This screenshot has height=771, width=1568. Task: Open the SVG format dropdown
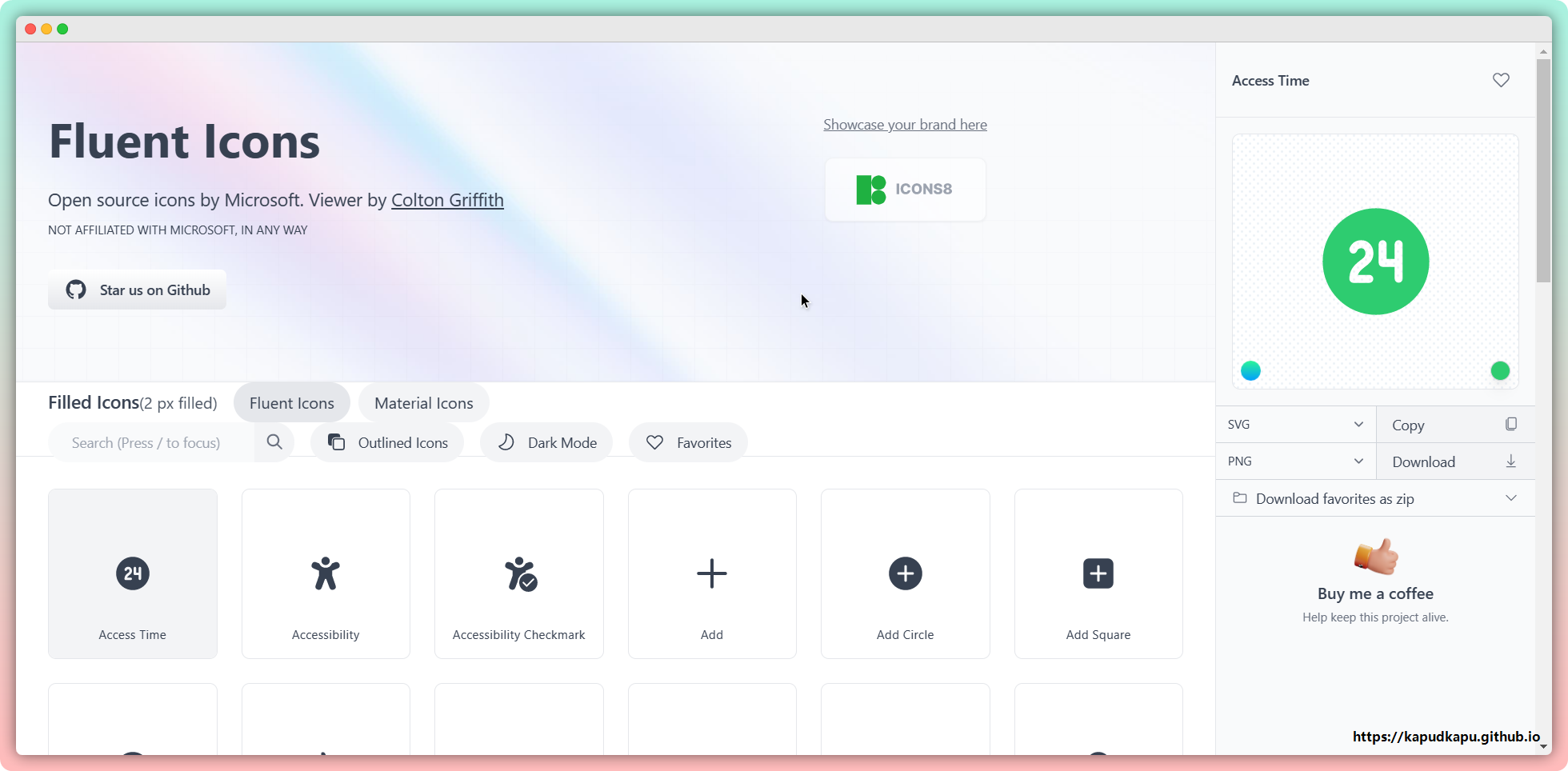[1295, 425]
